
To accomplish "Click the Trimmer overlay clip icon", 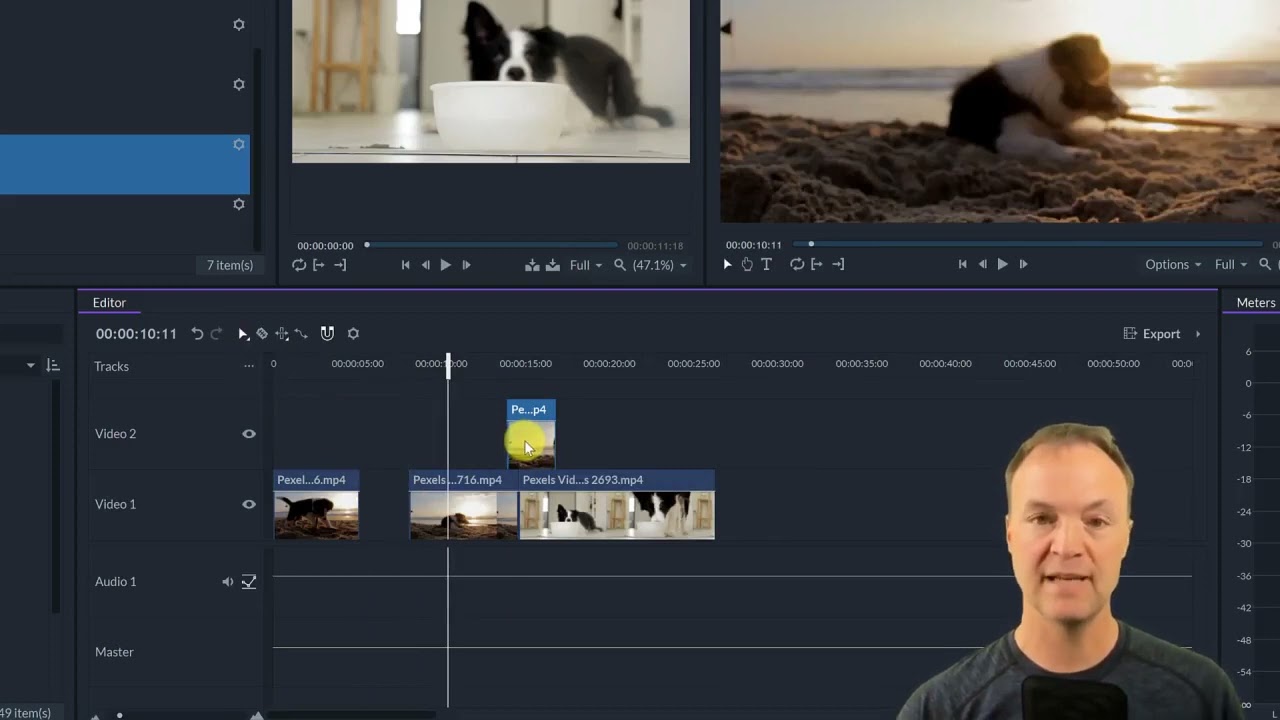I will pyautogui.click(x=553, y=265).
